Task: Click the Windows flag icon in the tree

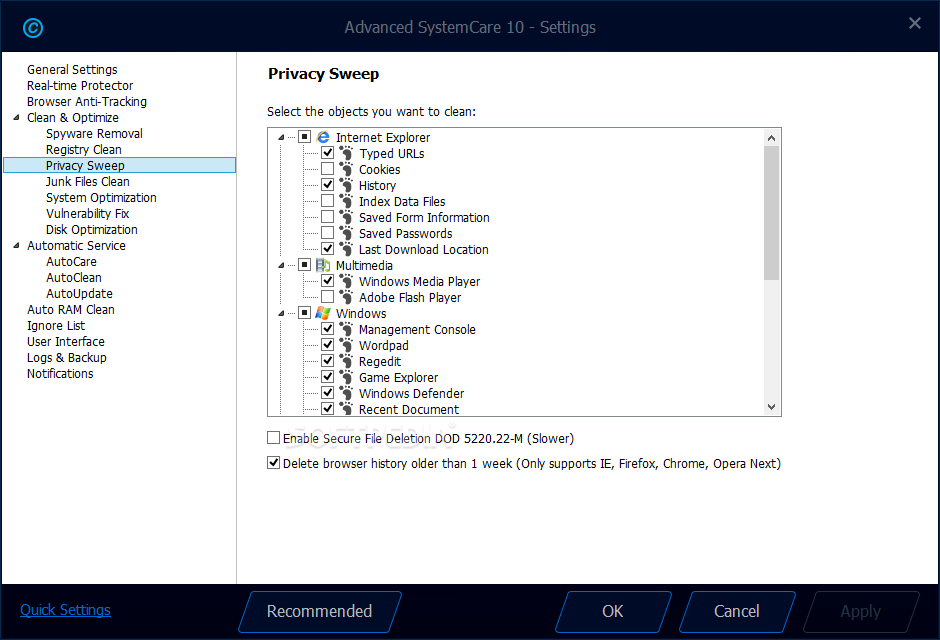Action: pyautogui.click(x=323, y=313)
